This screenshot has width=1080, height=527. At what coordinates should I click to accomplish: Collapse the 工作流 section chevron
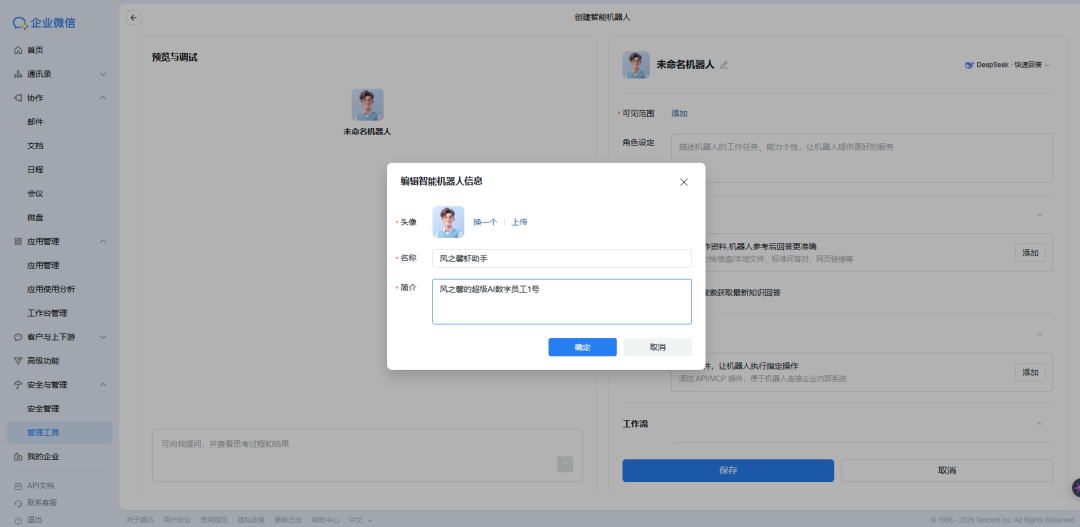[x=1039, y=424]
